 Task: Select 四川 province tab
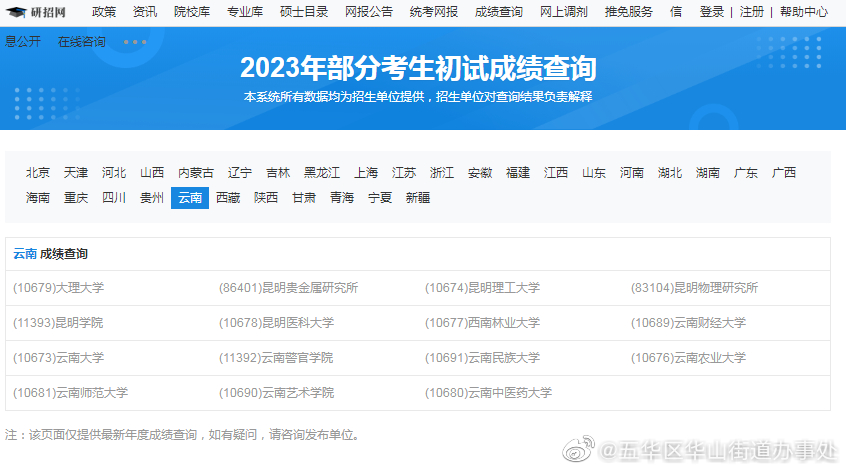tap(114, 198)
